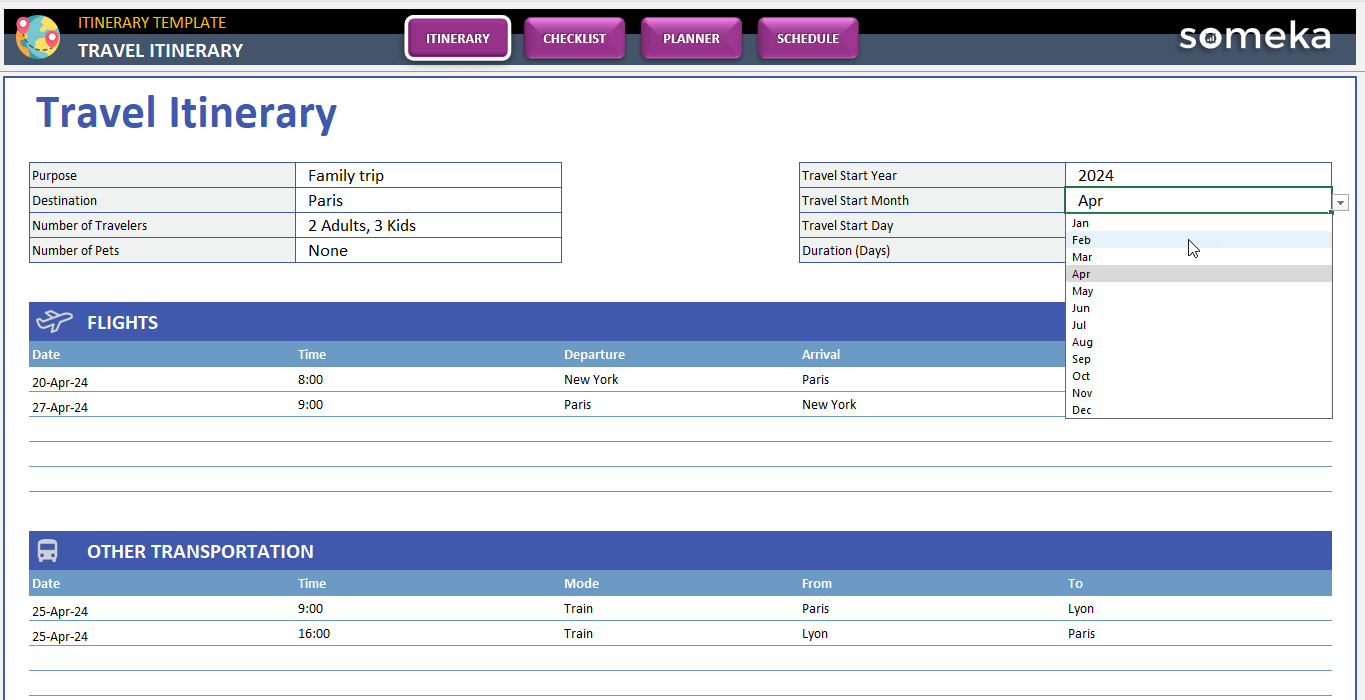The width and height of the screenshot is (1365, 700).
Task: Open the SCHEDULE section
Action: (x=808, y=38)
